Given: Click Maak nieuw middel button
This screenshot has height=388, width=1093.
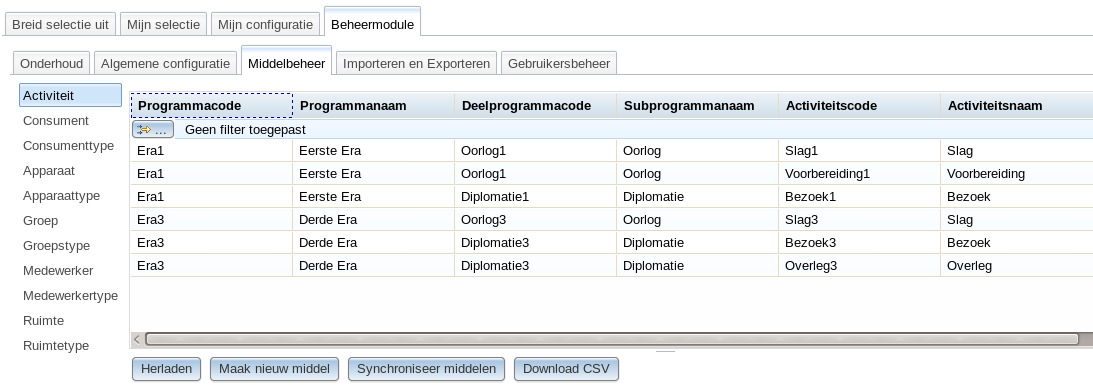Looking at the screenshot, I should (274, 369).
